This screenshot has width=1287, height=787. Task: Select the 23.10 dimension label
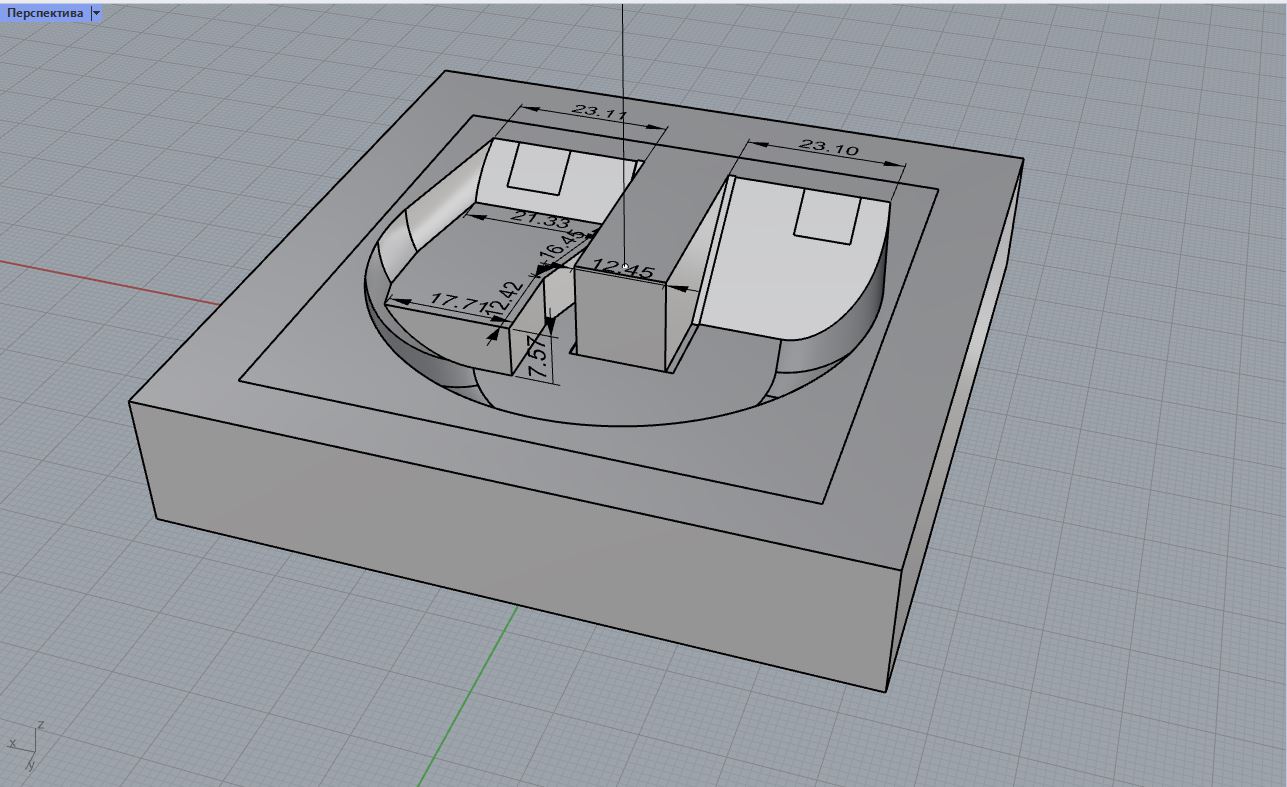(829, 147)
